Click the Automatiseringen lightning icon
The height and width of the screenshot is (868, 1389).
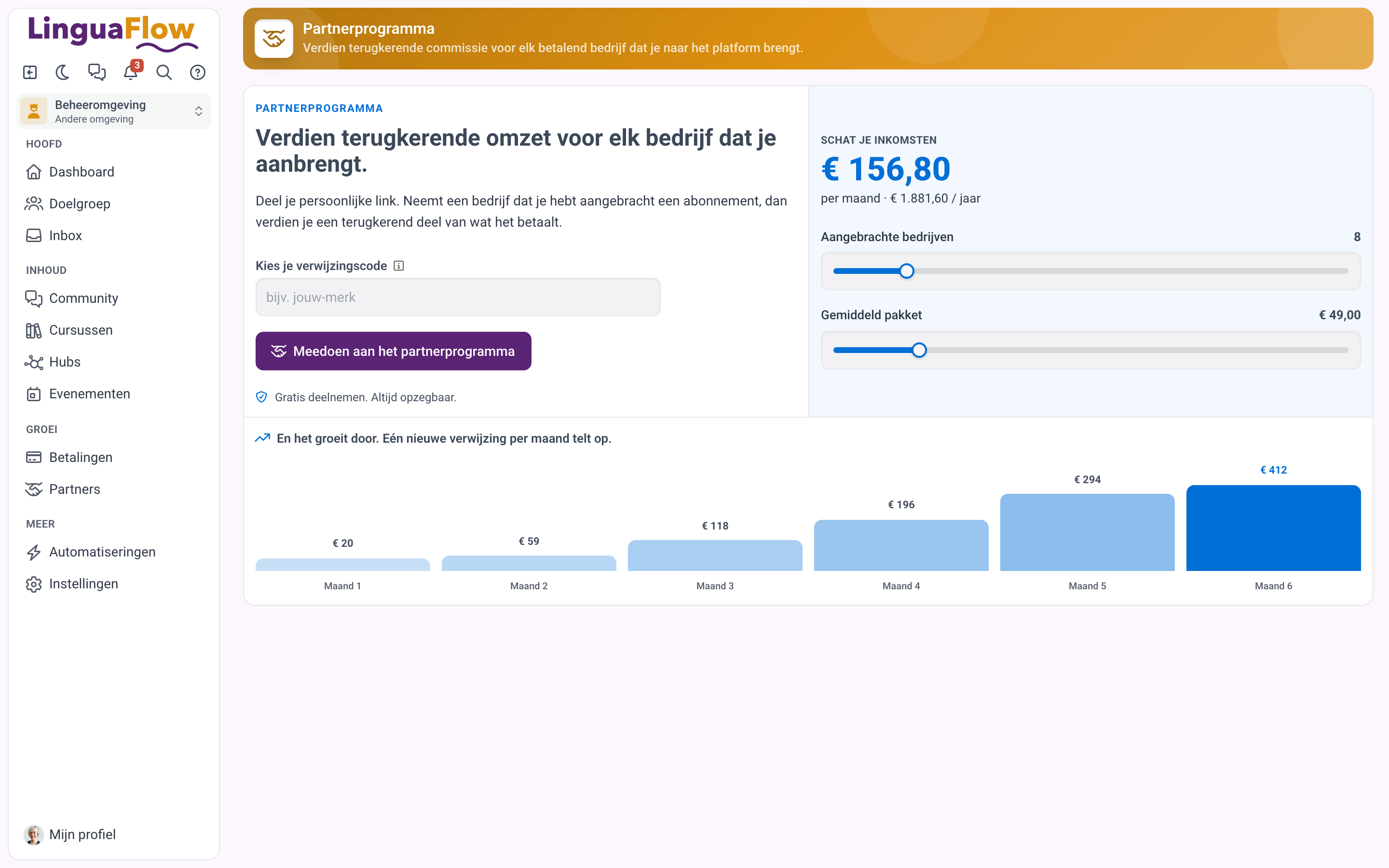tap(34, 552)
